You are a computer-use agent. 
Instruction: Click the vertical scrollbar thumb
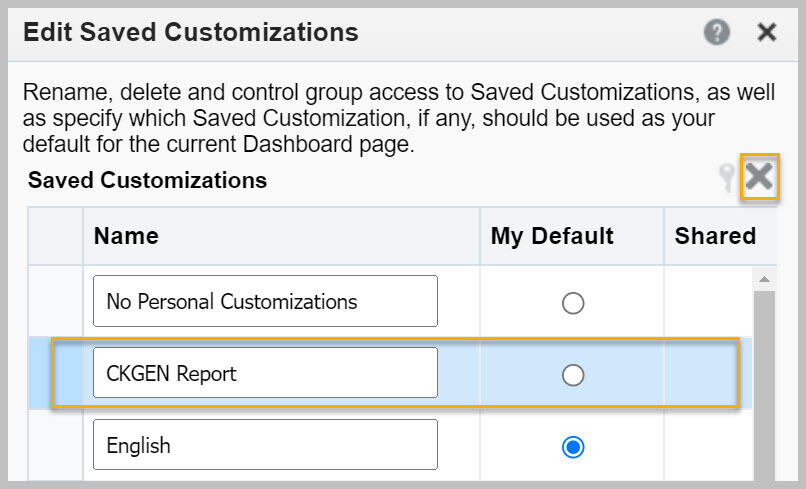764,386
